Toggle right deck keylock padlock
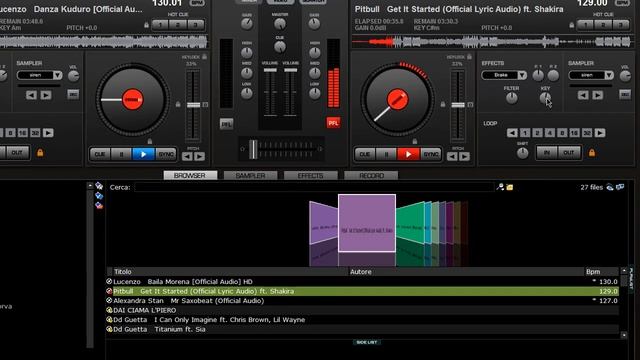The image size is (640, 360). coord(469,56)
